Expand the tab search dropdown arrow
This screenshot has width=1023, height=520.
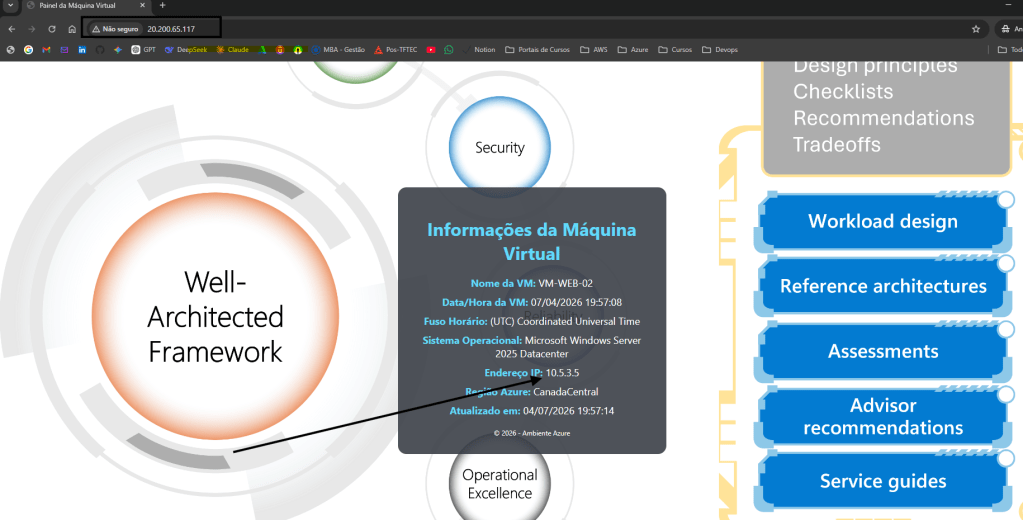pyautogui.click(x=10, y=6)
